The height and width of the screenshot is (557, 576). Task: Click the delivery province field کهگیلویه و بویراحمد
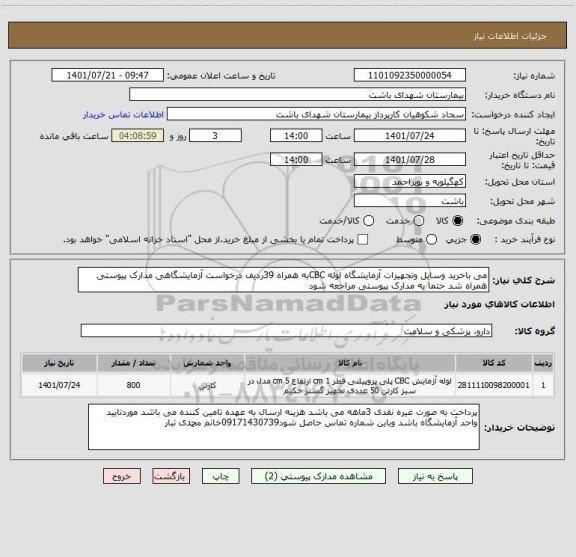[410, 182]
